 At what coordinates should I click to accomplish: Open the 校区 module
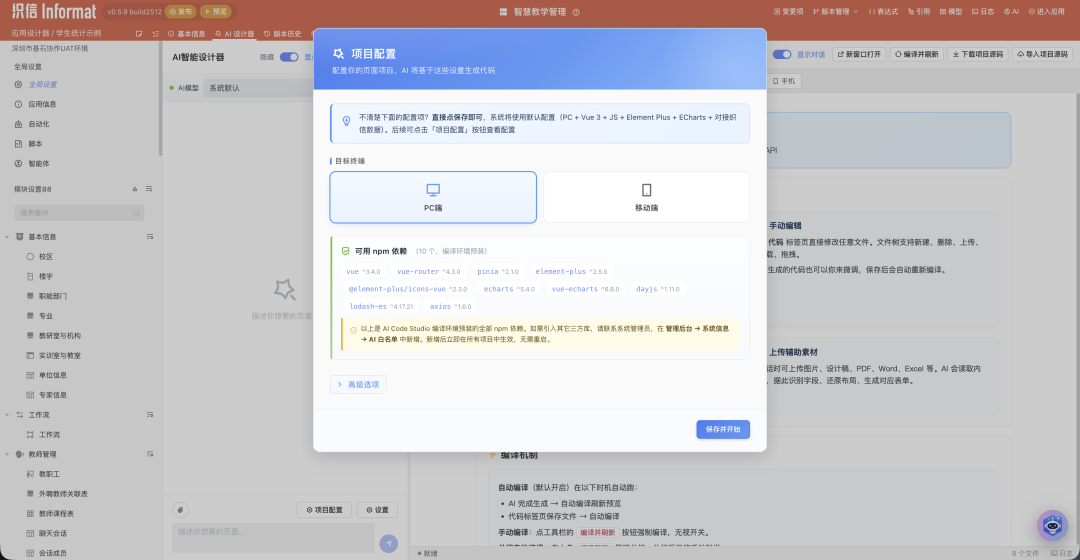[x=45, y=257]
